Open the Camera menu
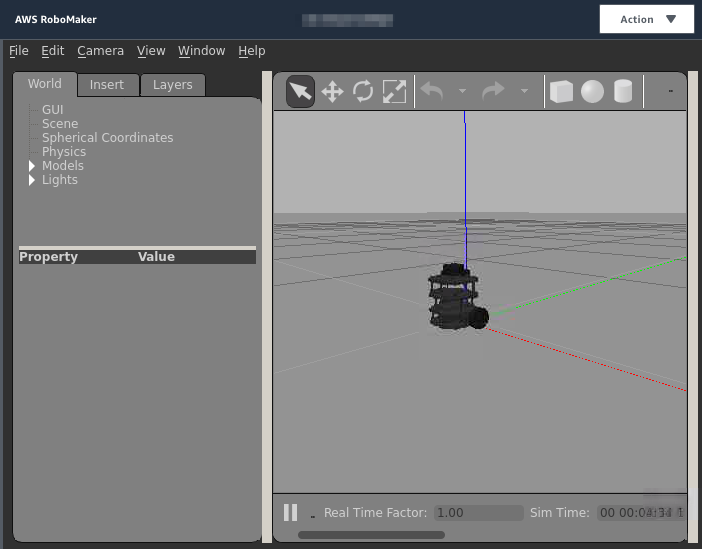Viewport: 702px width, 549px height. [x=101, y=51]
